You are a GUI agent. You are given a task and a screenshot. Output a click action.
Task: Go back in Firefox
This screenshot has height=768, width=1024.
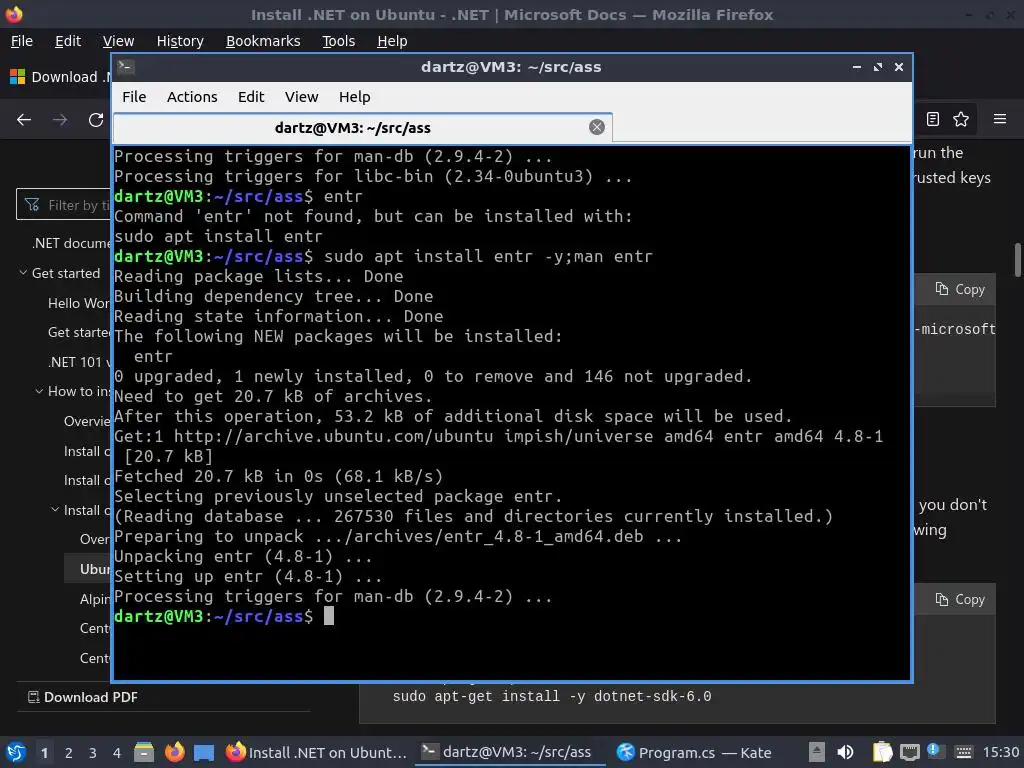coord(24,120)
